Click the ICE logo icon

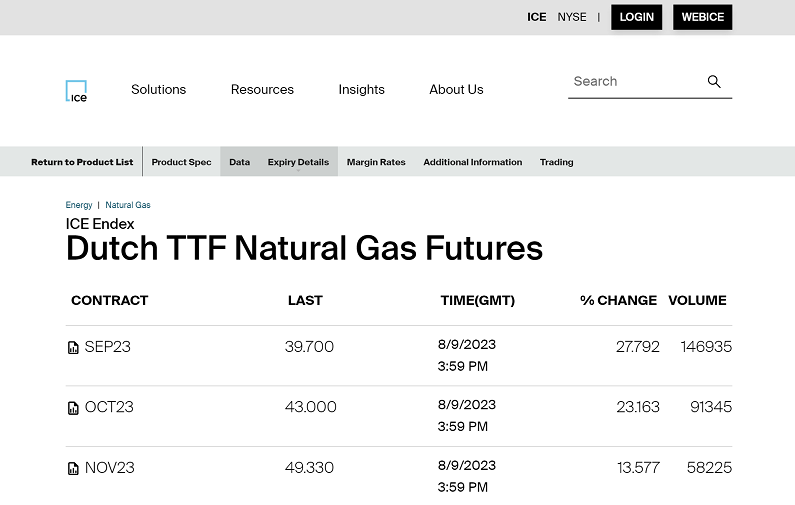pos(76,91)
